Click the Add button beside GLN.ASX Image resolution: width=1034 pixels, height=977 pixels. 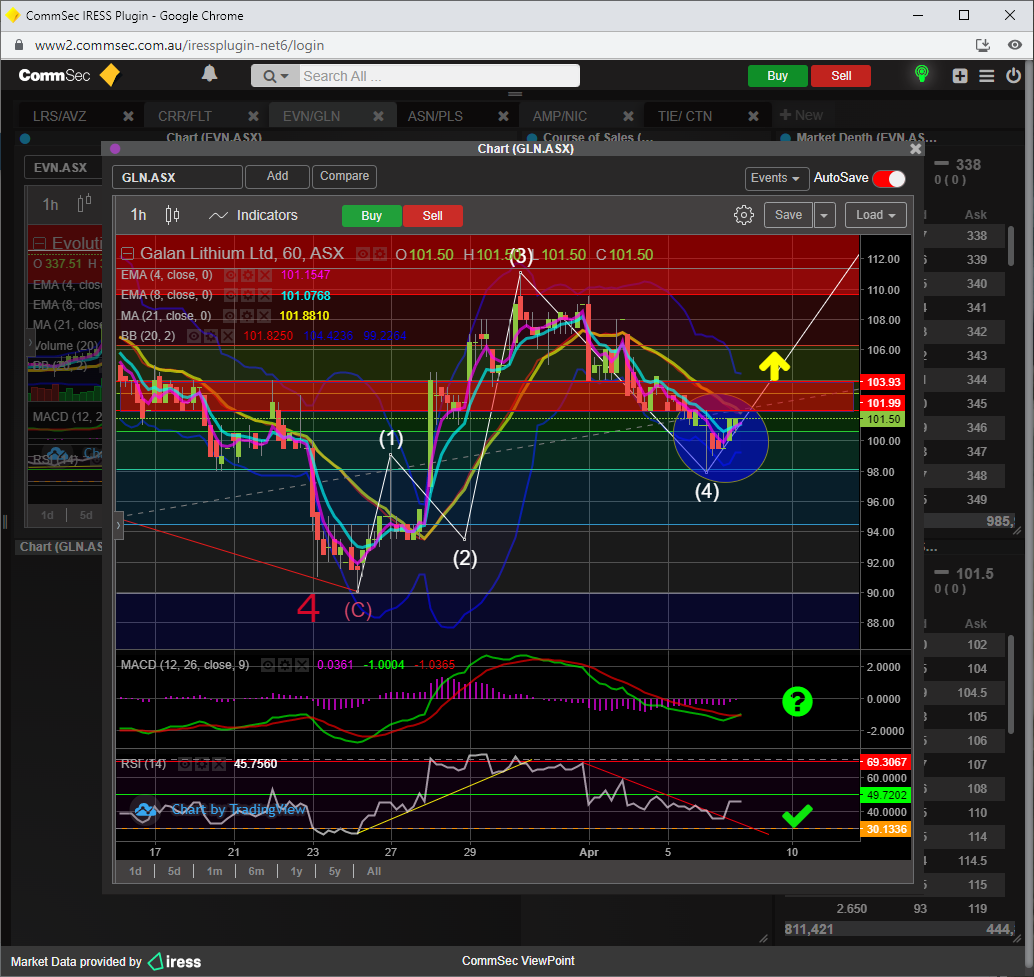[x=277, y=177]
